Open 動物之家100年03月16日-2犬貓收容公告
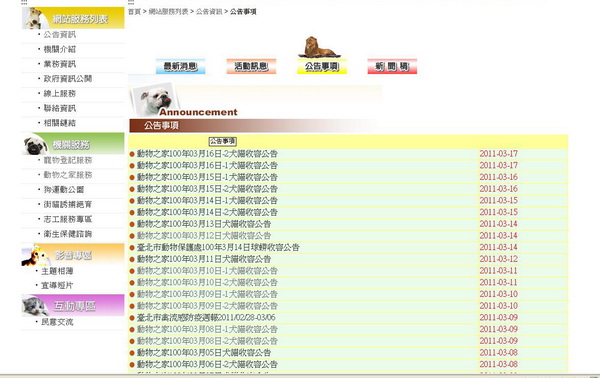The width and height of the screenshot is (600, 378). point(207,154)
